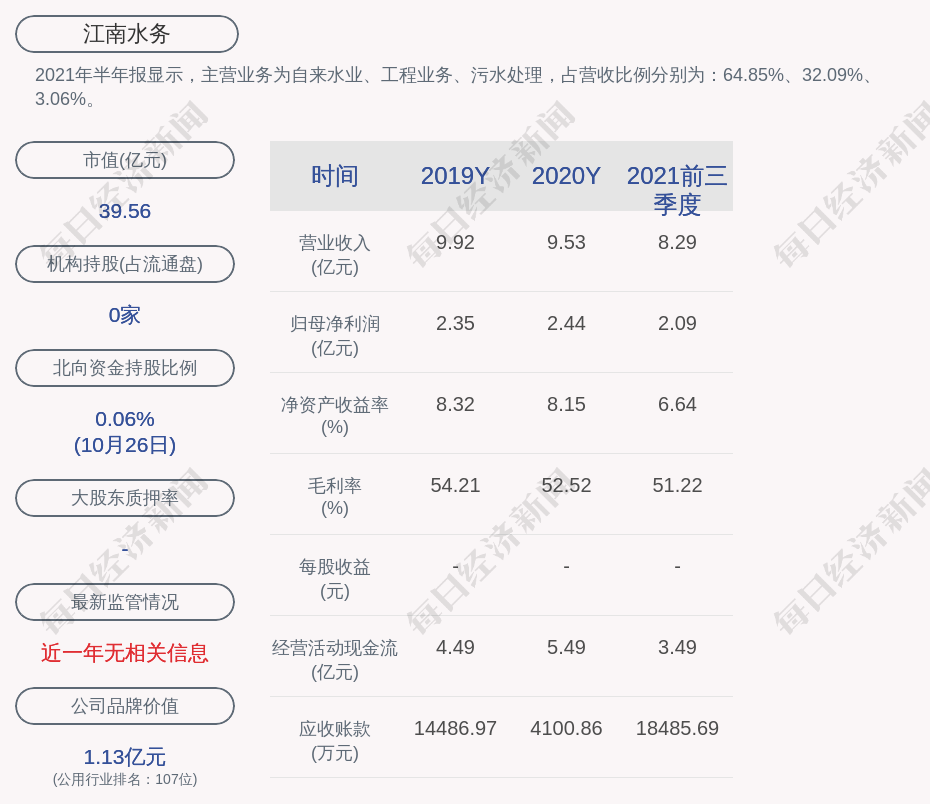Select the 2021前三季度 column header

677,189
